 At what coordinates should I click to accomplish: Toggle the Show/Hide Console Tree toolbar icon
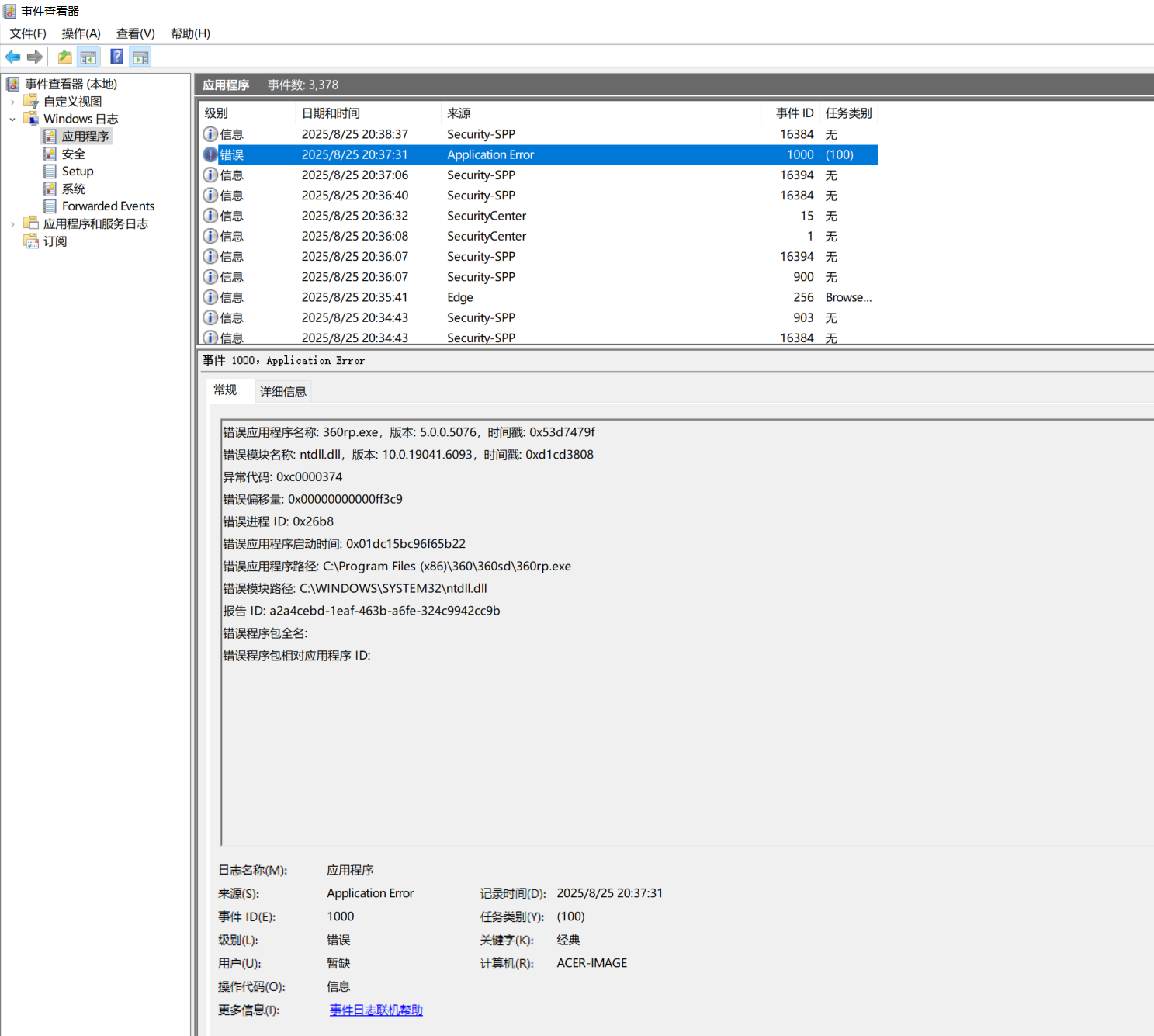coord(88,57)
